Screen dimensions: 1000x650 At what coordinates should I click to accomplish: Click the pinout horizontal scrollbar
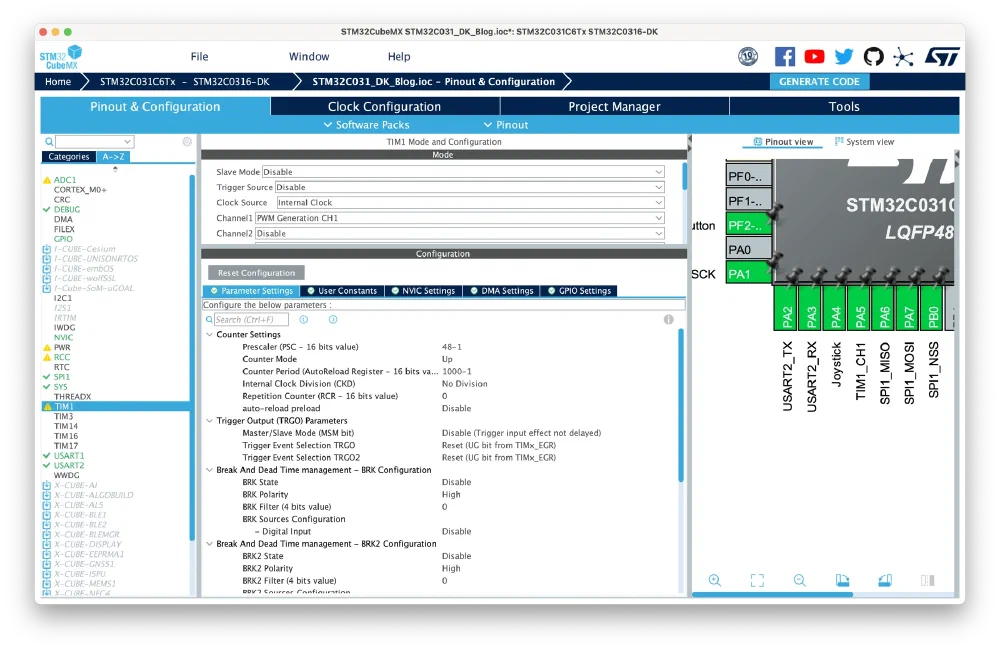772,595
